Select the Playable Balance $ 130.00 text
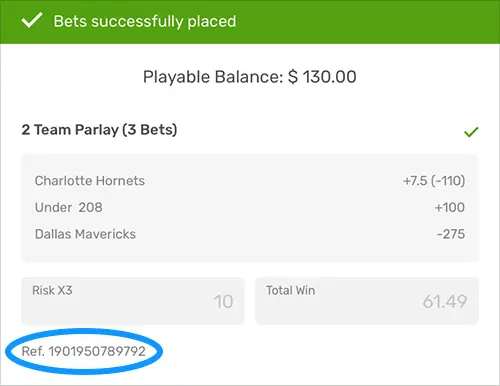 (250, 77)
